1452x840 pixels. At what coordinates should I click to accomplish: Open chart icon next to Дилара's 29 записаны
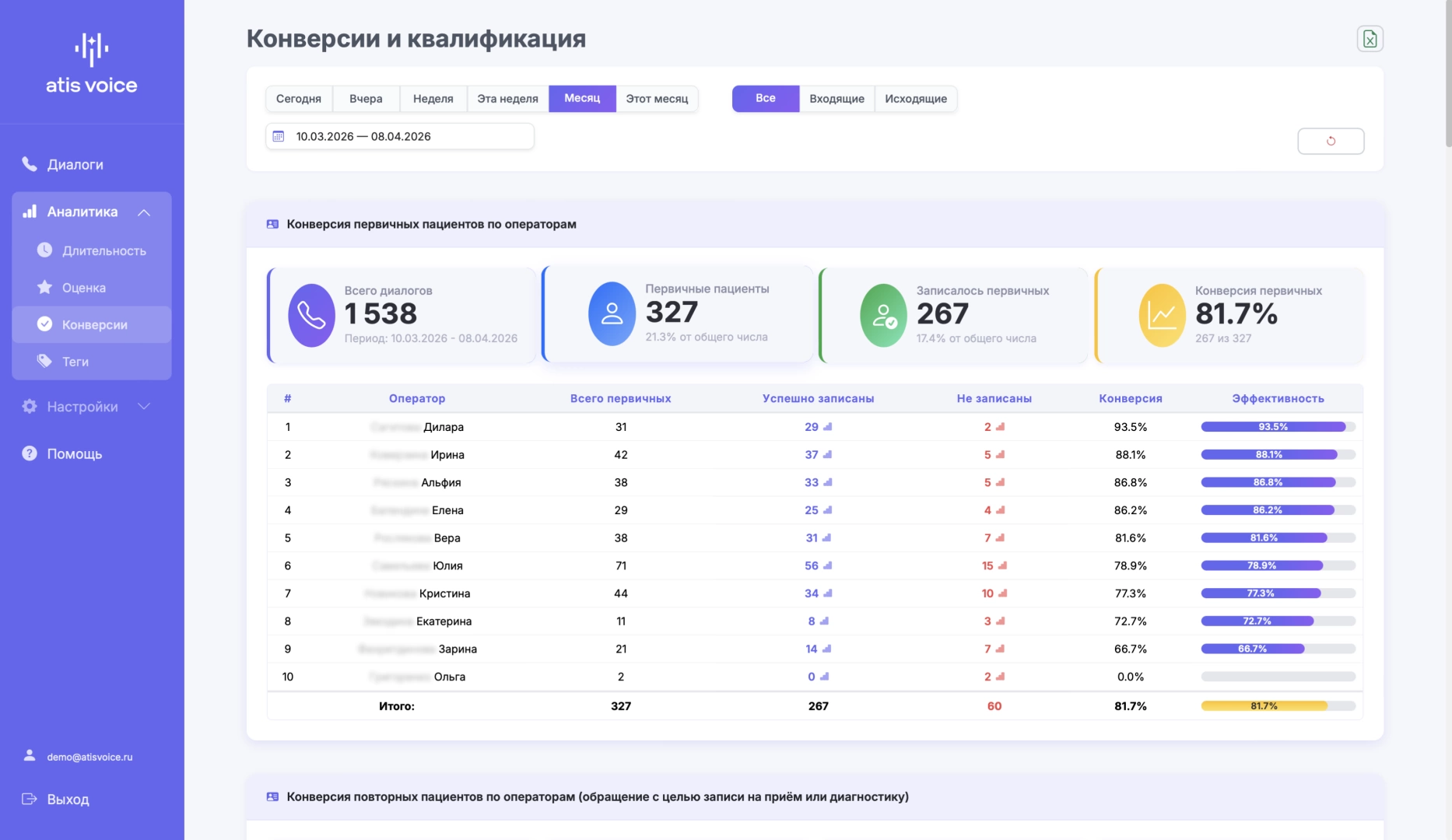[828, 427]
